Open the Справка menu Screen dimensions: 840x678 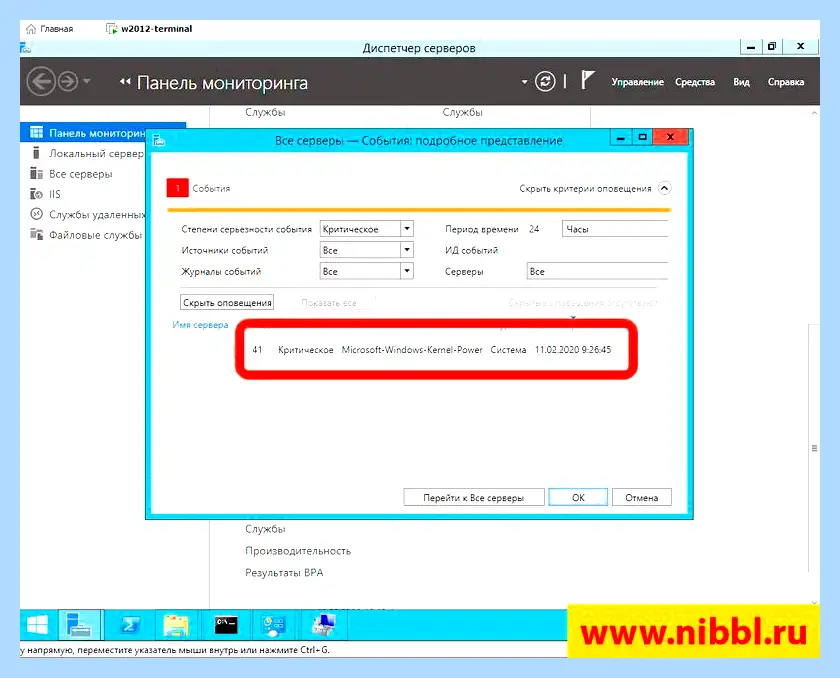click(786, 82)
